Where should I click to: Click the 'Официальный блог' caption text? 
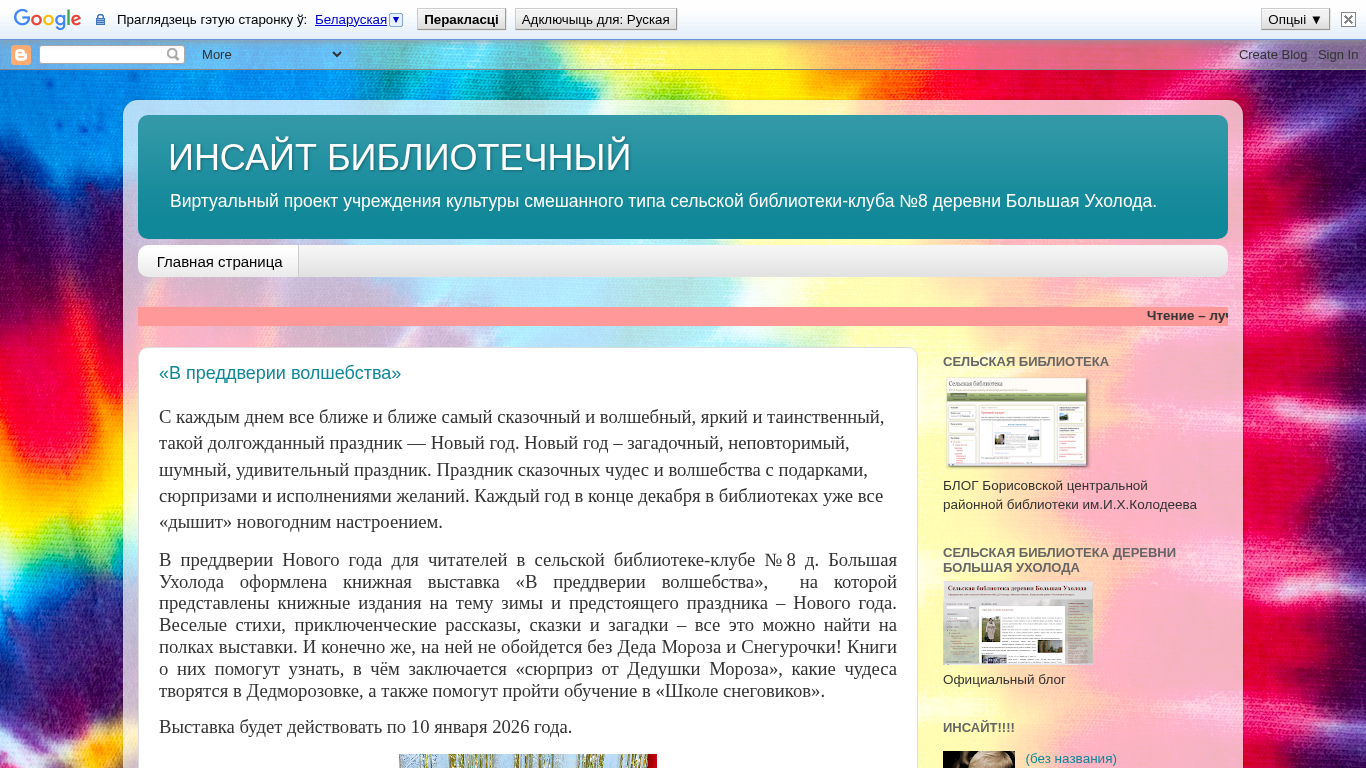[x=1004, y=680]
